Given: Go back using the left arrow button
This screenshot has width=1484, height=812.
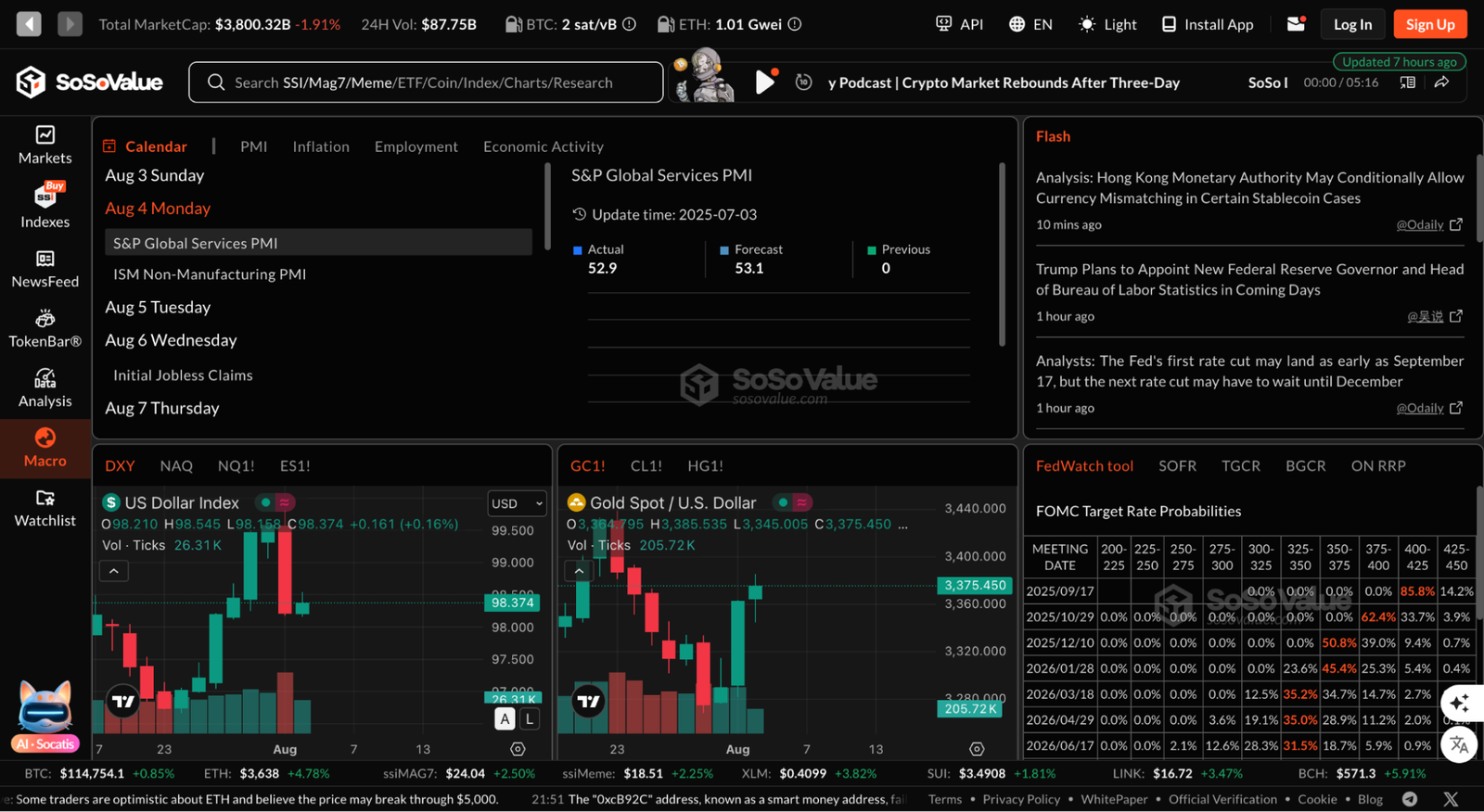Looking at the screenshot, I should pyautogui.click(x=29, y=24).
